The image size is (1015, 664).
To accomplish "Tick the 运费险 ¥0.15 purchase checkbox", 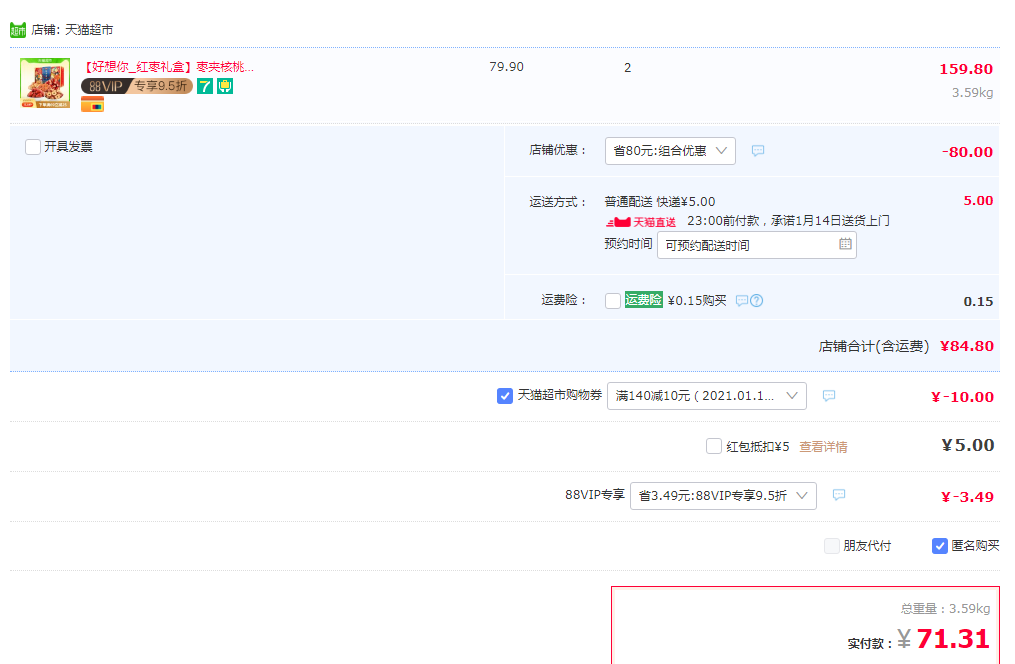I will pyautogui.click(x=613, y=301).
